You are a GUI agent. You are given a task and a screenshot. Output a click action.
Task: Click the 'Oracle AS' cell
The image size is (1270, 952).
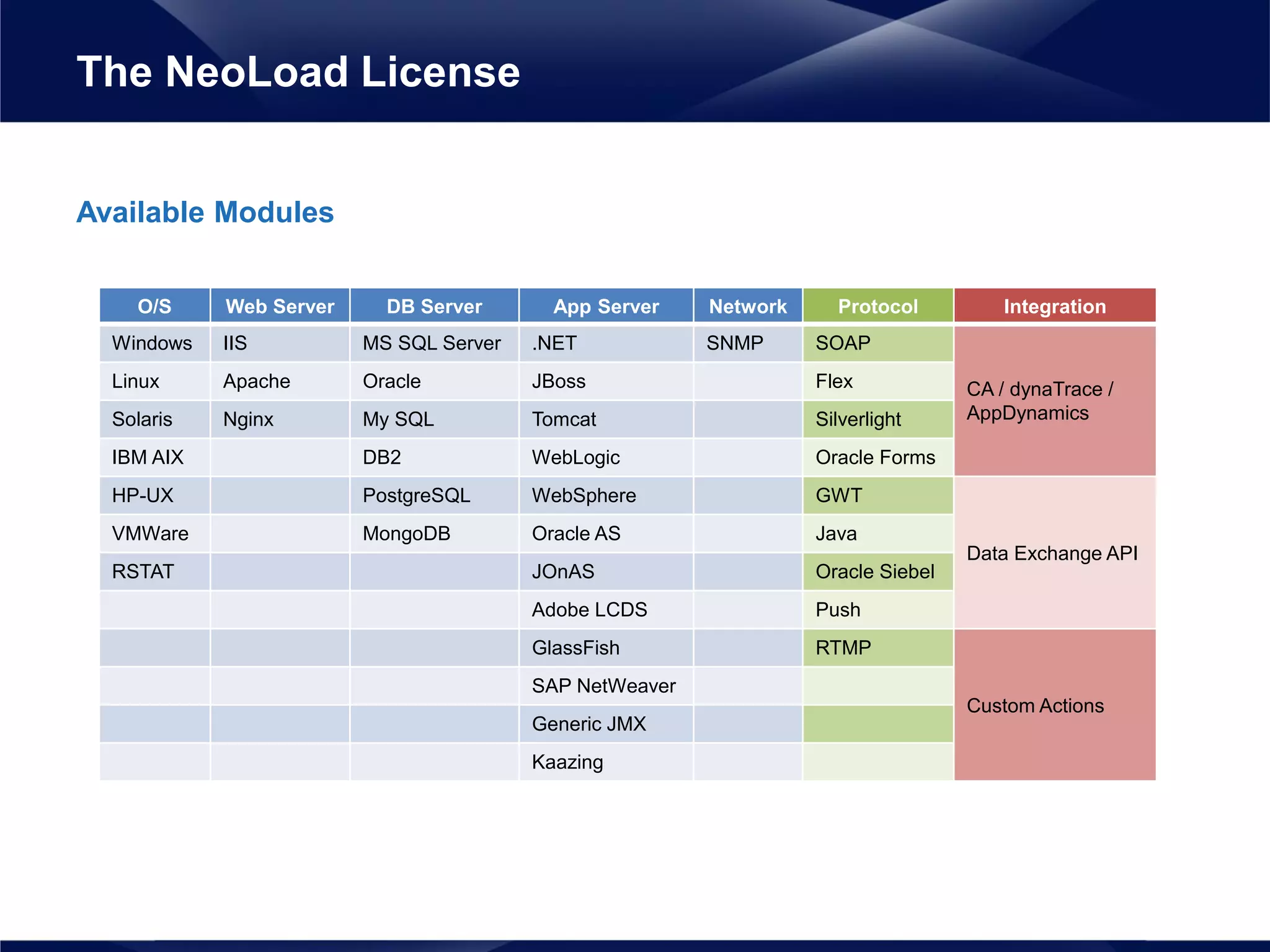[x=606, y=534]
